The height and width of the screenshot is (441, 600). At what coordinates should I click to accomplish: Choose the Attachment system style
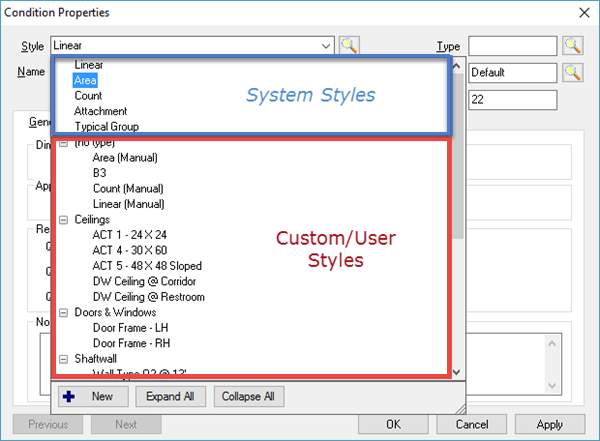tap(101, 111)
